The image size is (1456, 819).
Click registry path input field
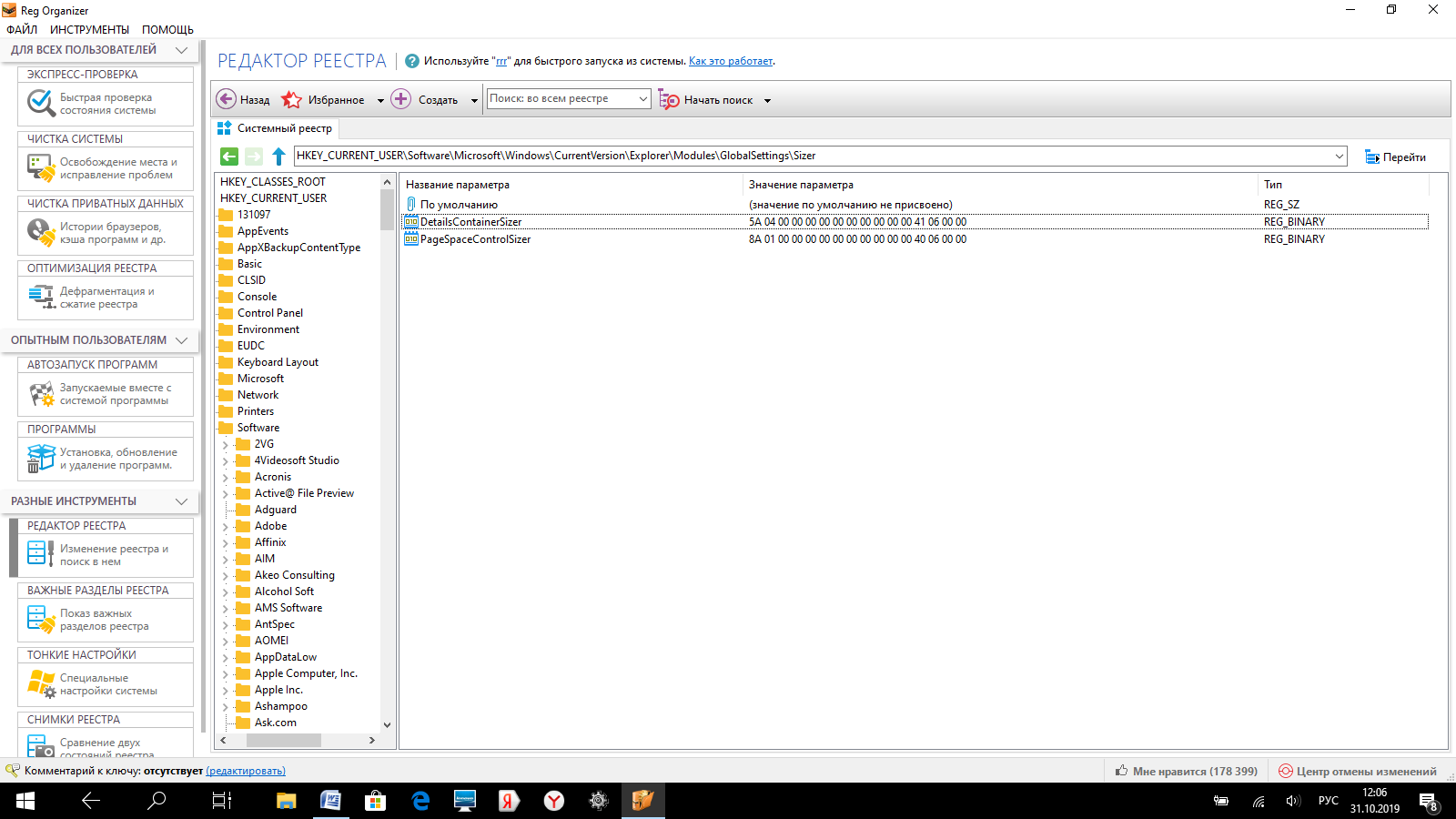(813, 156)
